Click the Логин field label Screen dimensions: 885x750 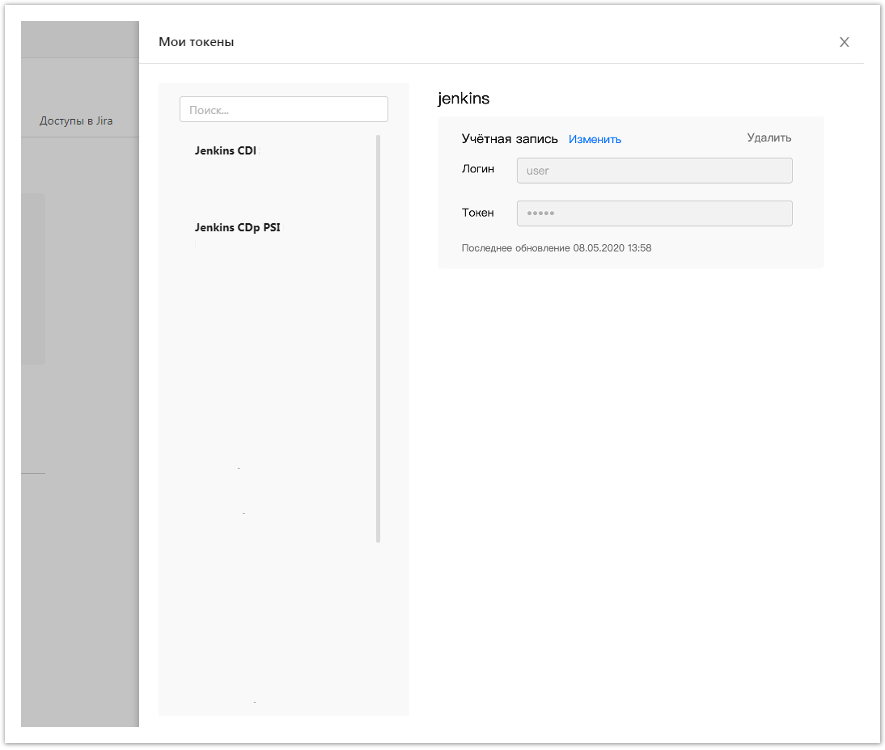(x=477, y=169)
